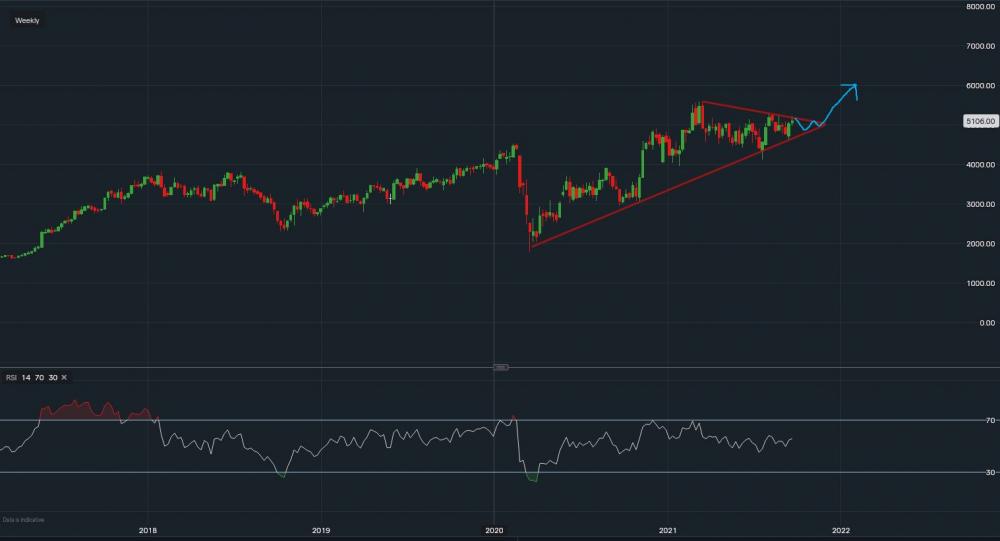Click the "Data is indicative" notice

(x=23, y=520)
